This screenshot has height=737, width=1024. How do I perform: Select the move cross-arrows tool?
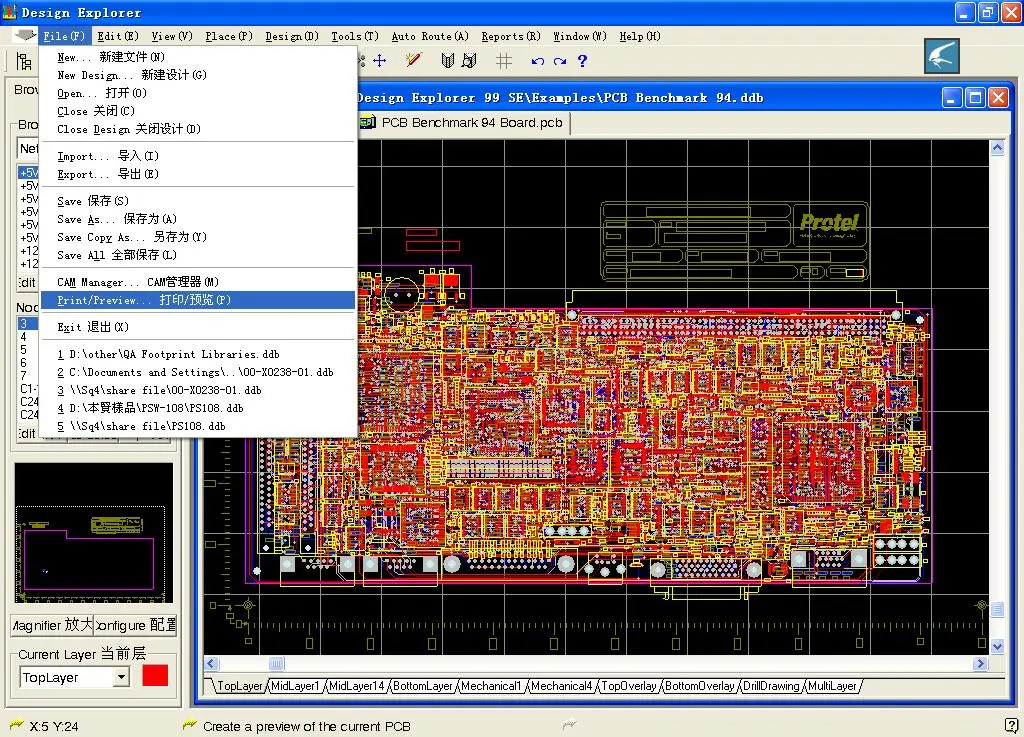pyautogui.click(x=379, y=61)
